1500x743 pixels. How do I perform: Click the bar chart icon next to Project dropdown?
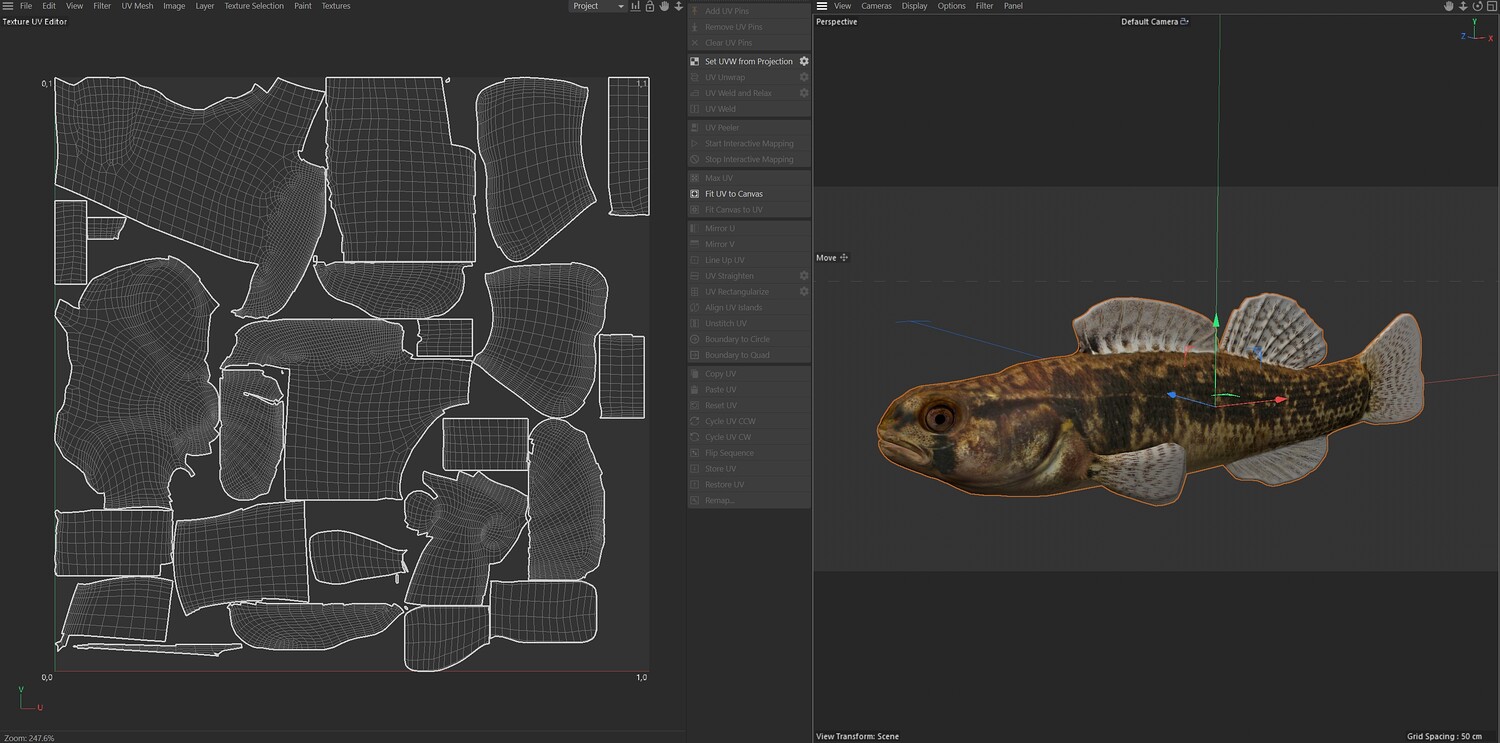tap(635, 6)
